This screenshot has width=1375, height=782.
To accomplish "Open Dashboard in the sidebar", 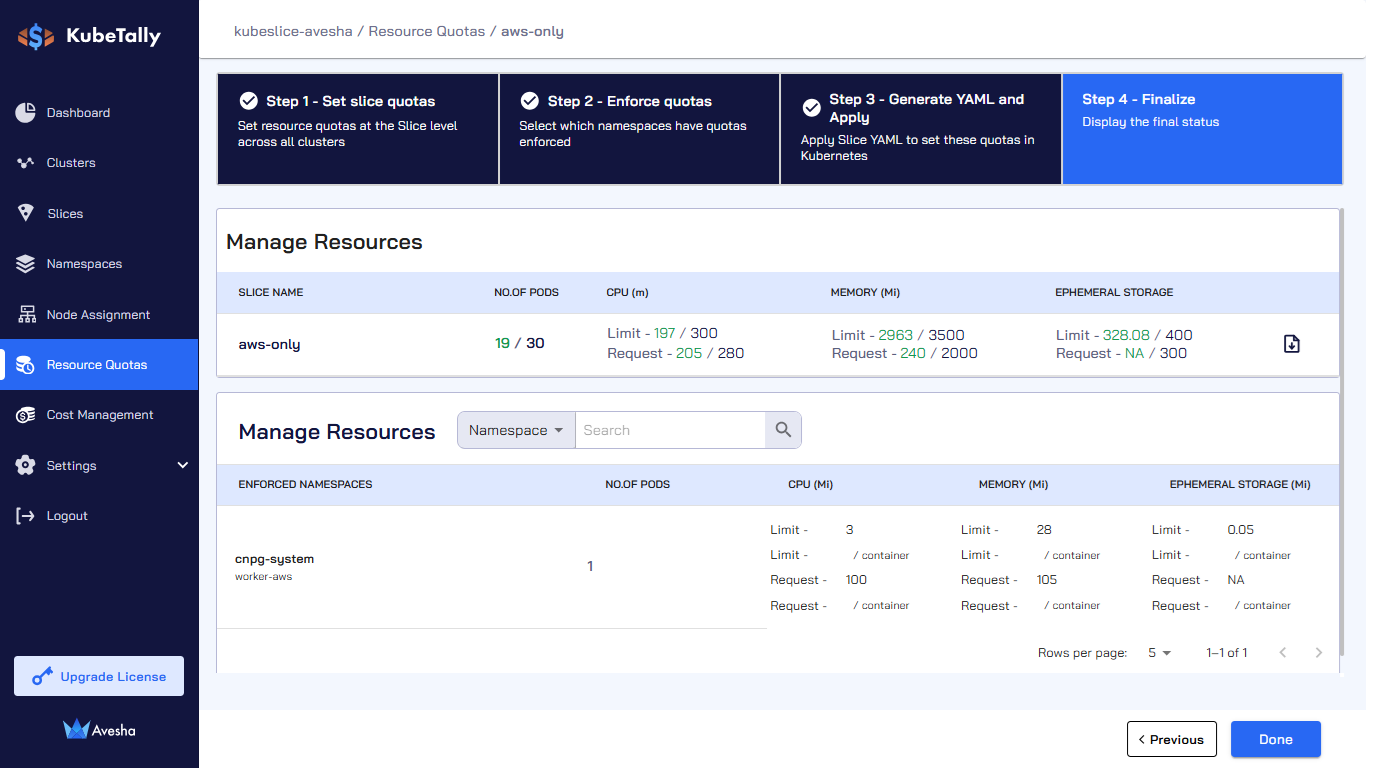I will (x=99, y=113).
